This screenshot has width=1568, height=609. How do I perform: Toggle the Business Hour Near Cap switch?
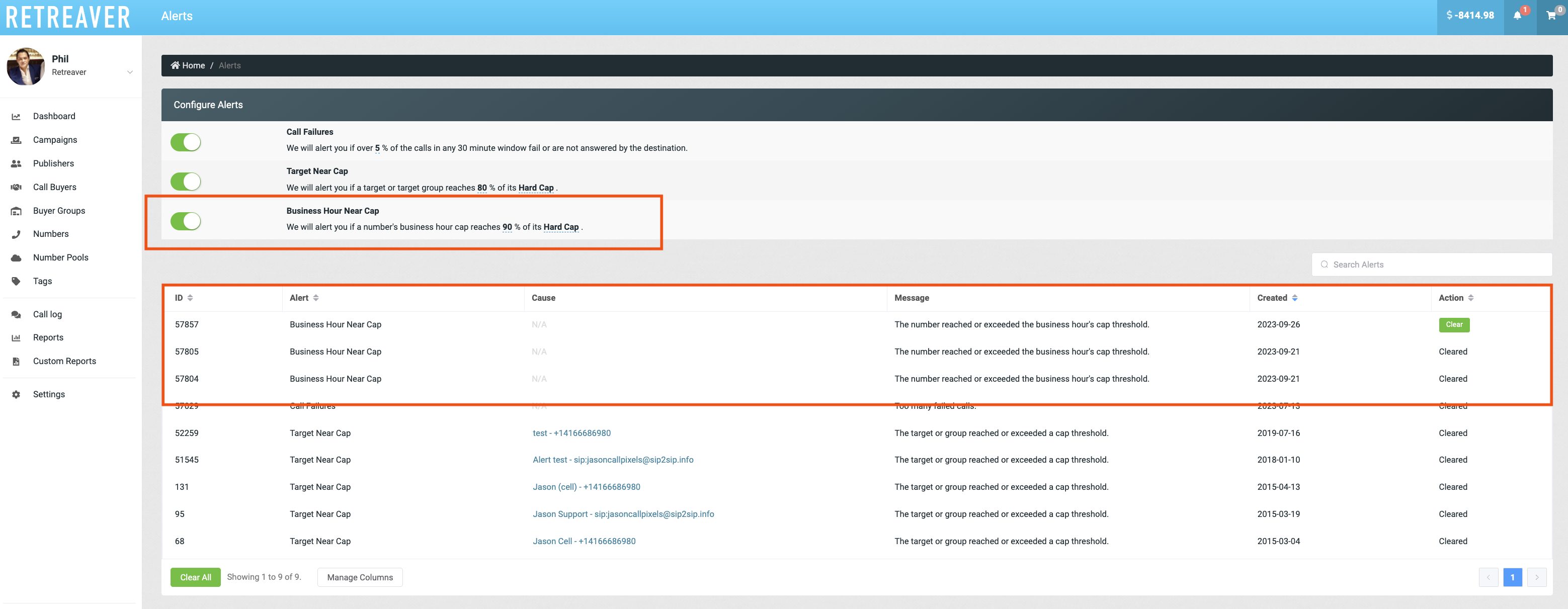pos(186,221)
